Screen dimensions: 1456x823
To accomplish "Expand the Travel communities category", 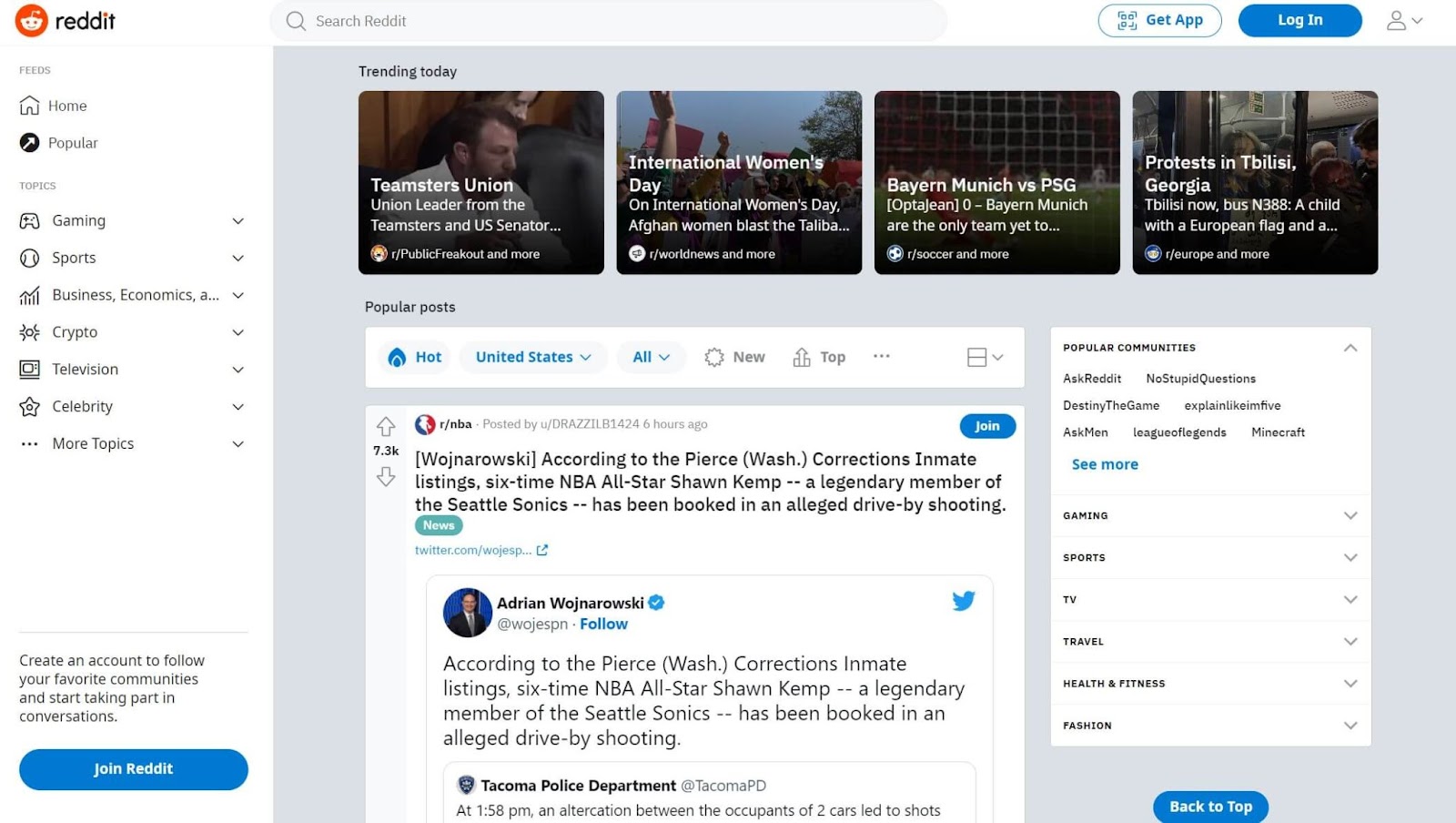I will point(1210,642).
